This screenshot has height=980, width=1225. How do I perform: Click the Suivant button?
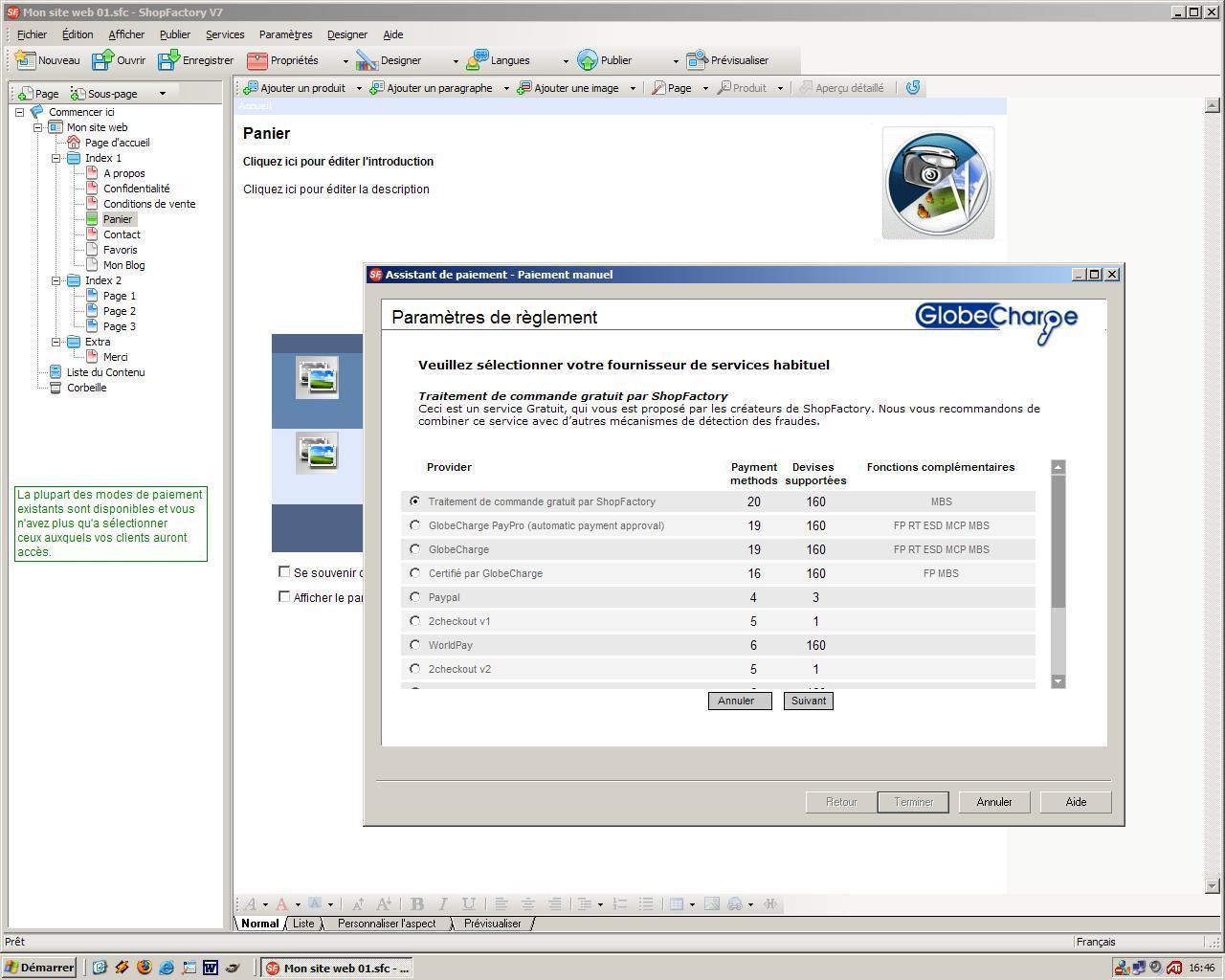tap(808, 701)
